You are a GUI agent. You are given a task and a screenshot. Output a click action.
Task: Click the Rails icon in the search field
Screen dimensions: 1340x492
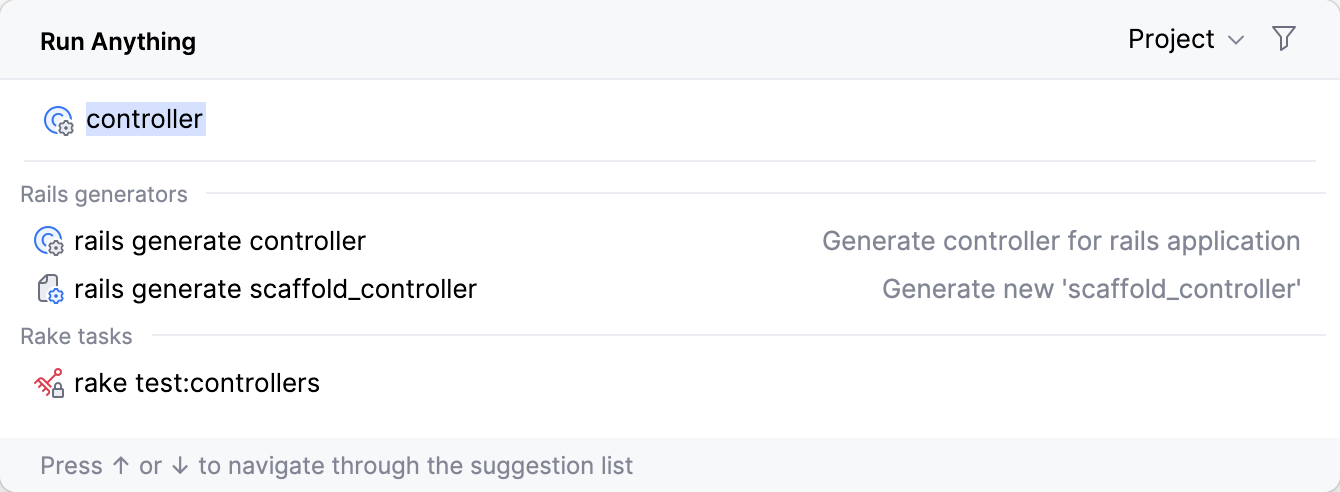pos(59,120)
